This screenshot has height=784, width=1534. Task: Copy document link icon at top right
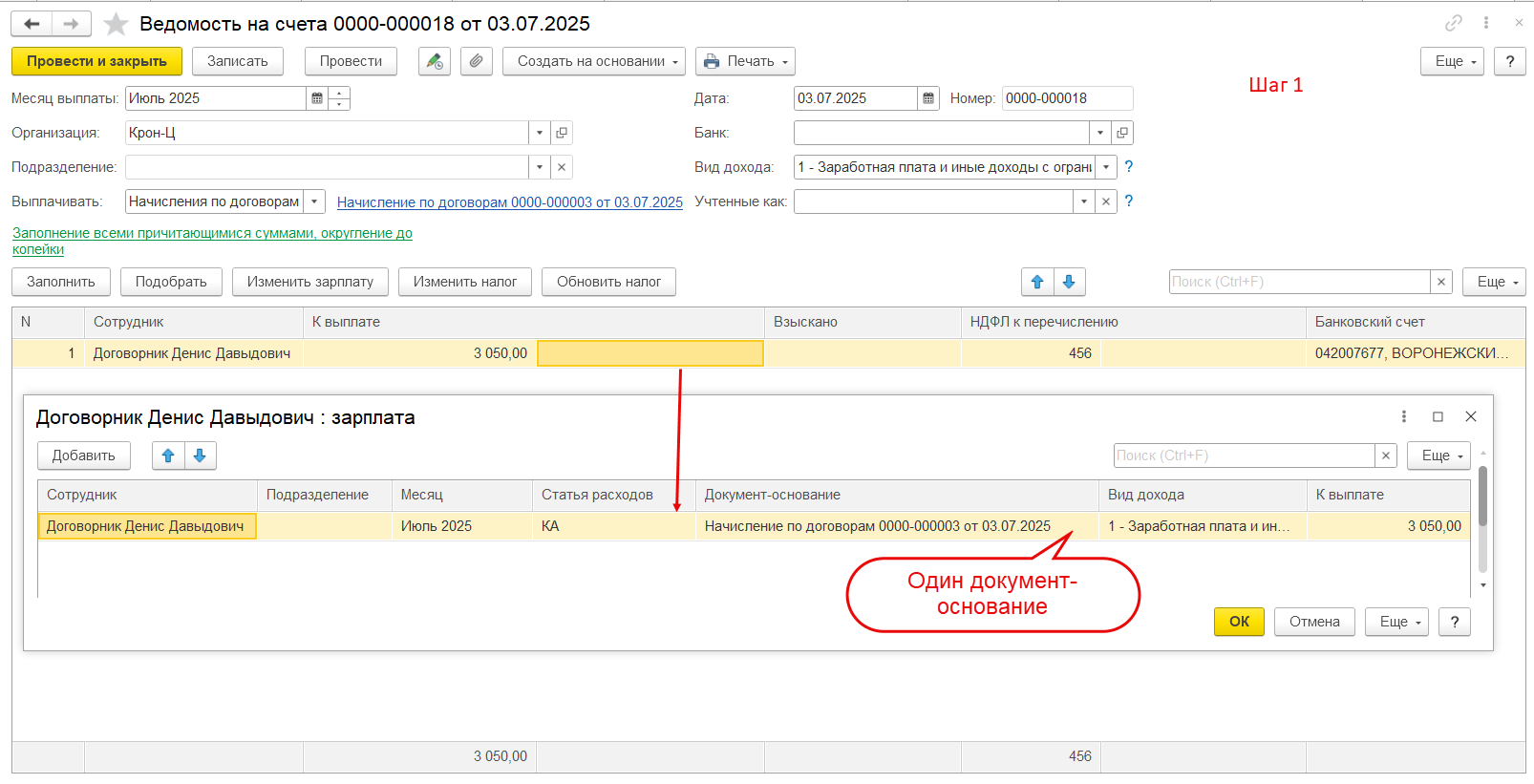point(1453,23)
